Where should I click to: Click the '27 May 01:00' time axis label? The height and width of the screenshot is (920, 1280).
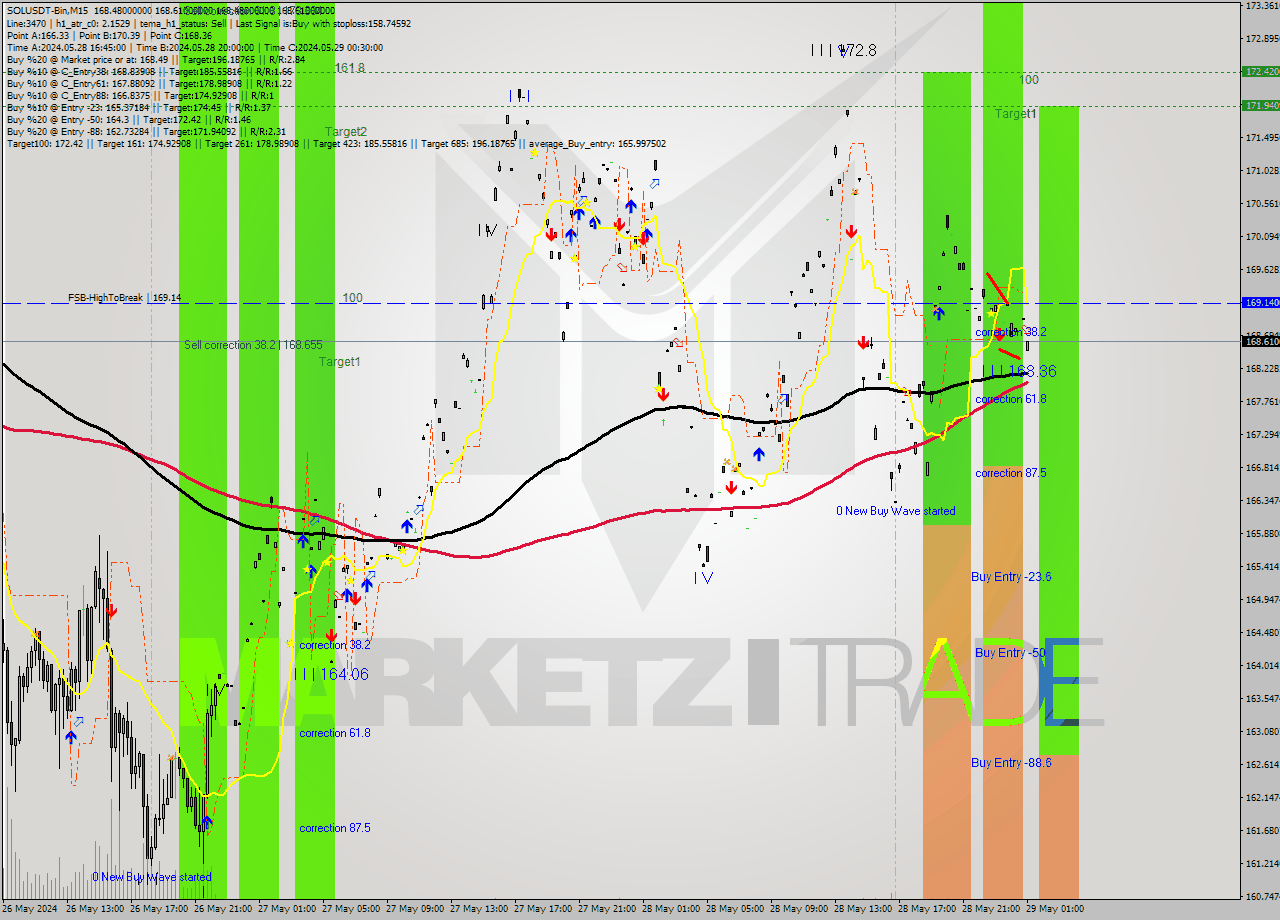click(286, 909)
